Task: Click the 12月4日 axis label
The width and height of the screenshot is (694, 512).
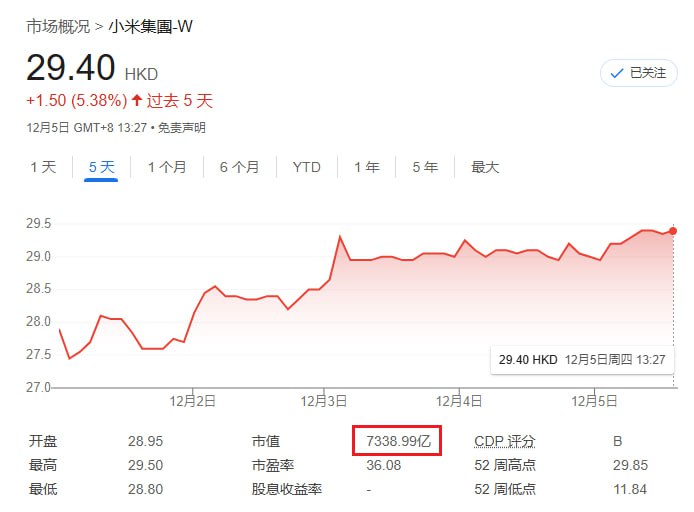Action: (459, 401)
